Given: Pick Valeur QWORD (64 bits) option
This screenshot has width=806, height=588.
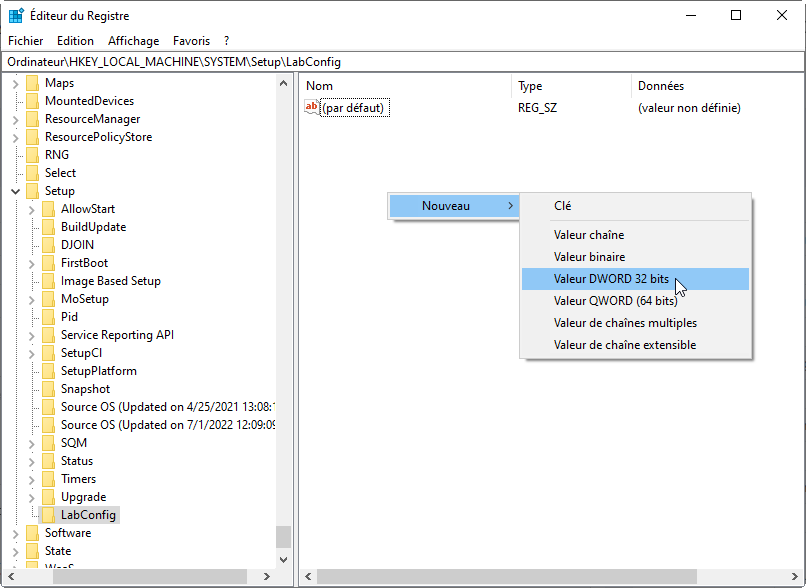Looking at the screenshot, I should coord(615,301).
